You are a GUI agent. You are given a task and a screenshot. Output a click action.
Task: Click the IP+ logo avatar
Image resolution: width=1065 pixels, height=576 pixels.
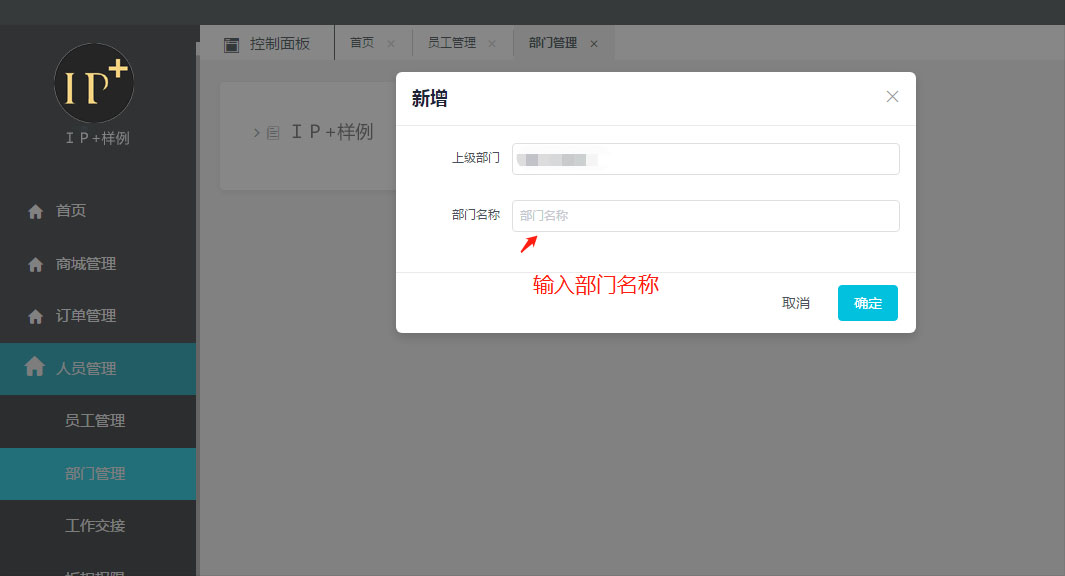(94, 83)
